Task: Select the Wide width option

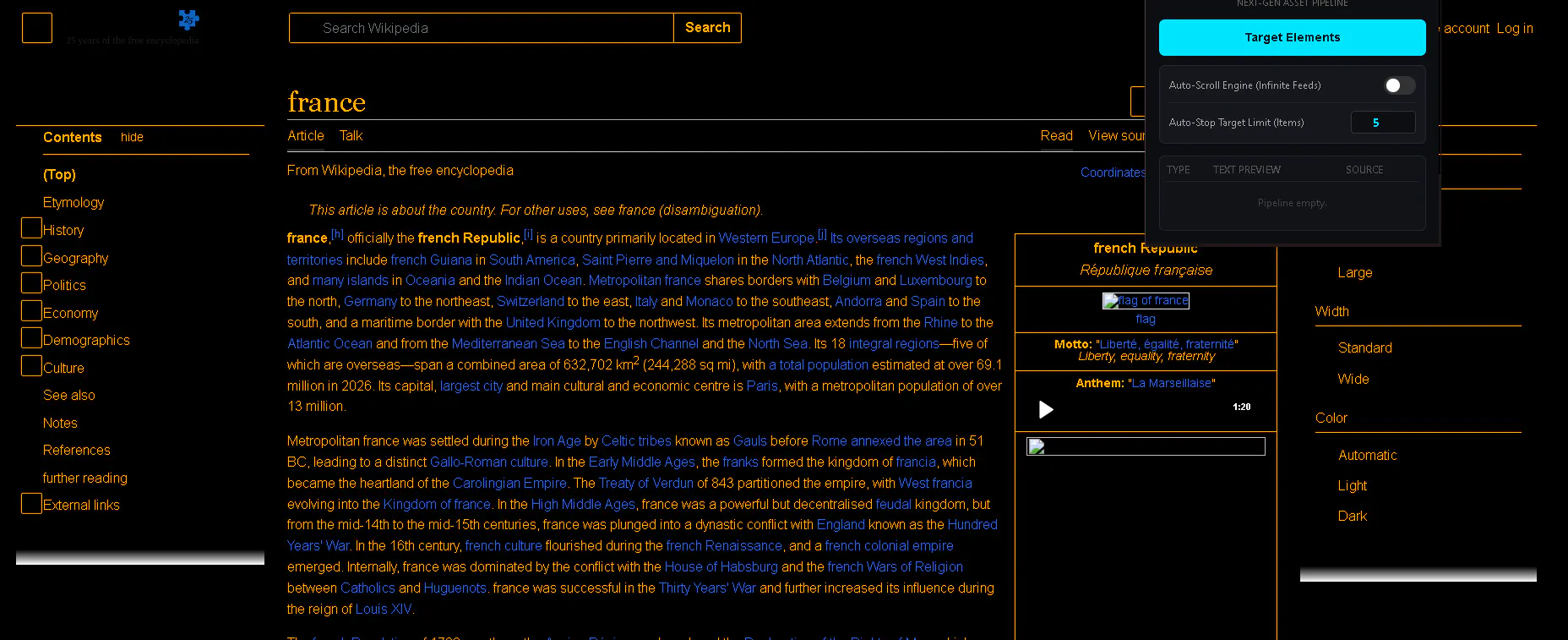Action: tap(1353, 379)
